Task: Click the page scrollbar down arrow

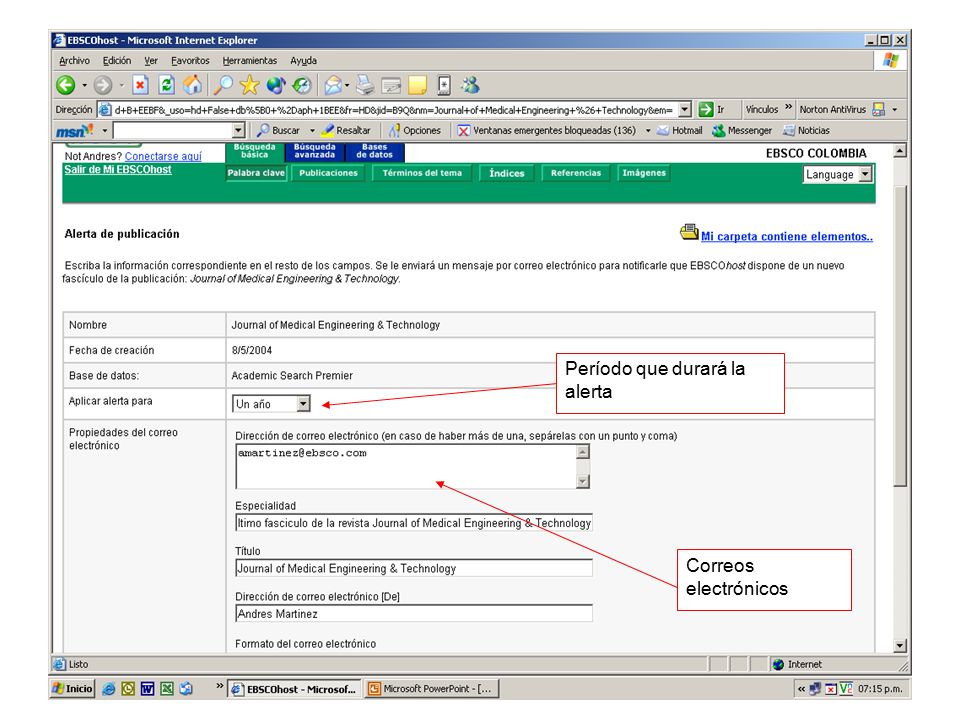Action: click(x=899, y=645)
